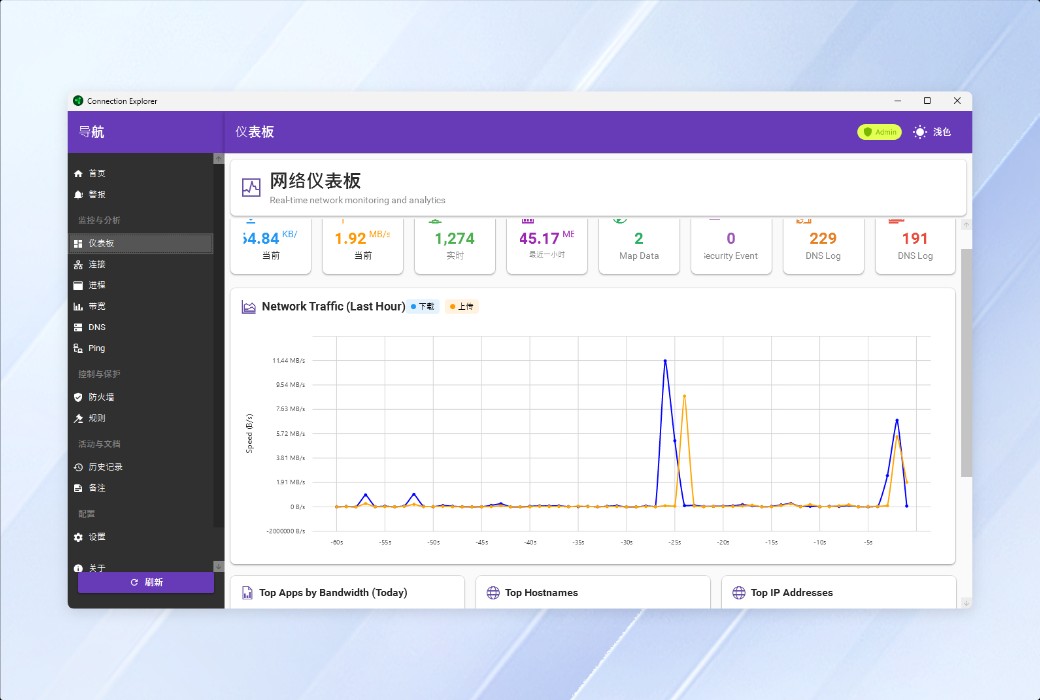
Task: Click the tallest blue download peak point
Action: [x=665, y=361]
